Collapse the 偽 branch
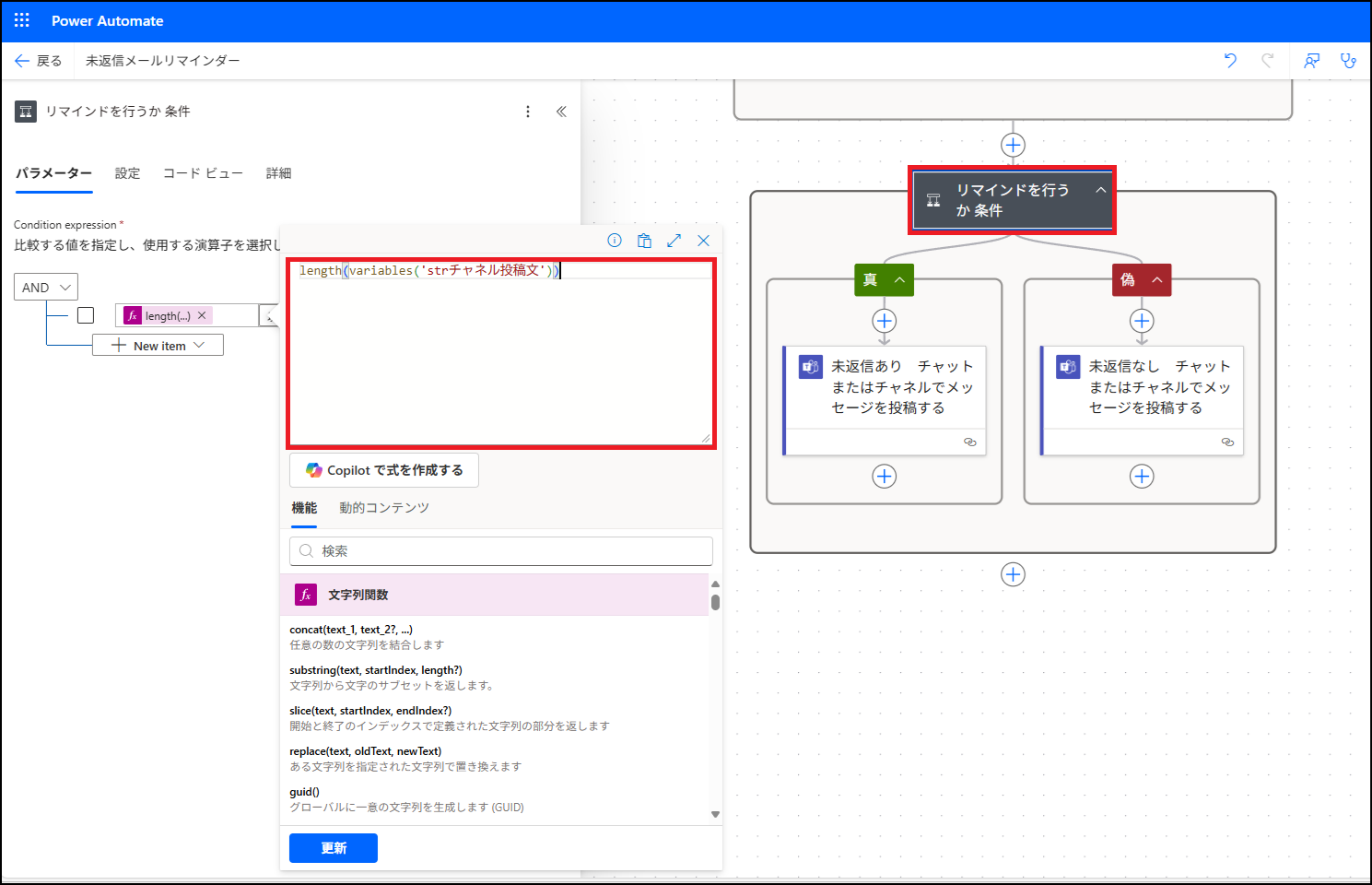Screen dimensions: 1372x885 [x=1156, y=279]
